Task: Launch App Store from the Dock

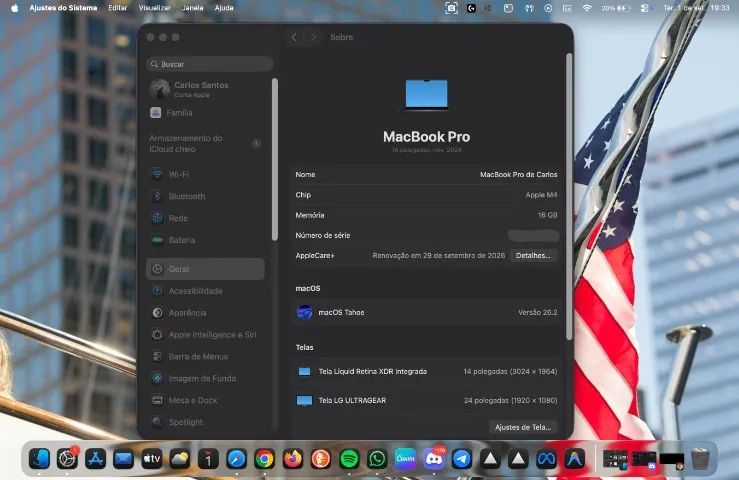Action: [x=95, y=459]
